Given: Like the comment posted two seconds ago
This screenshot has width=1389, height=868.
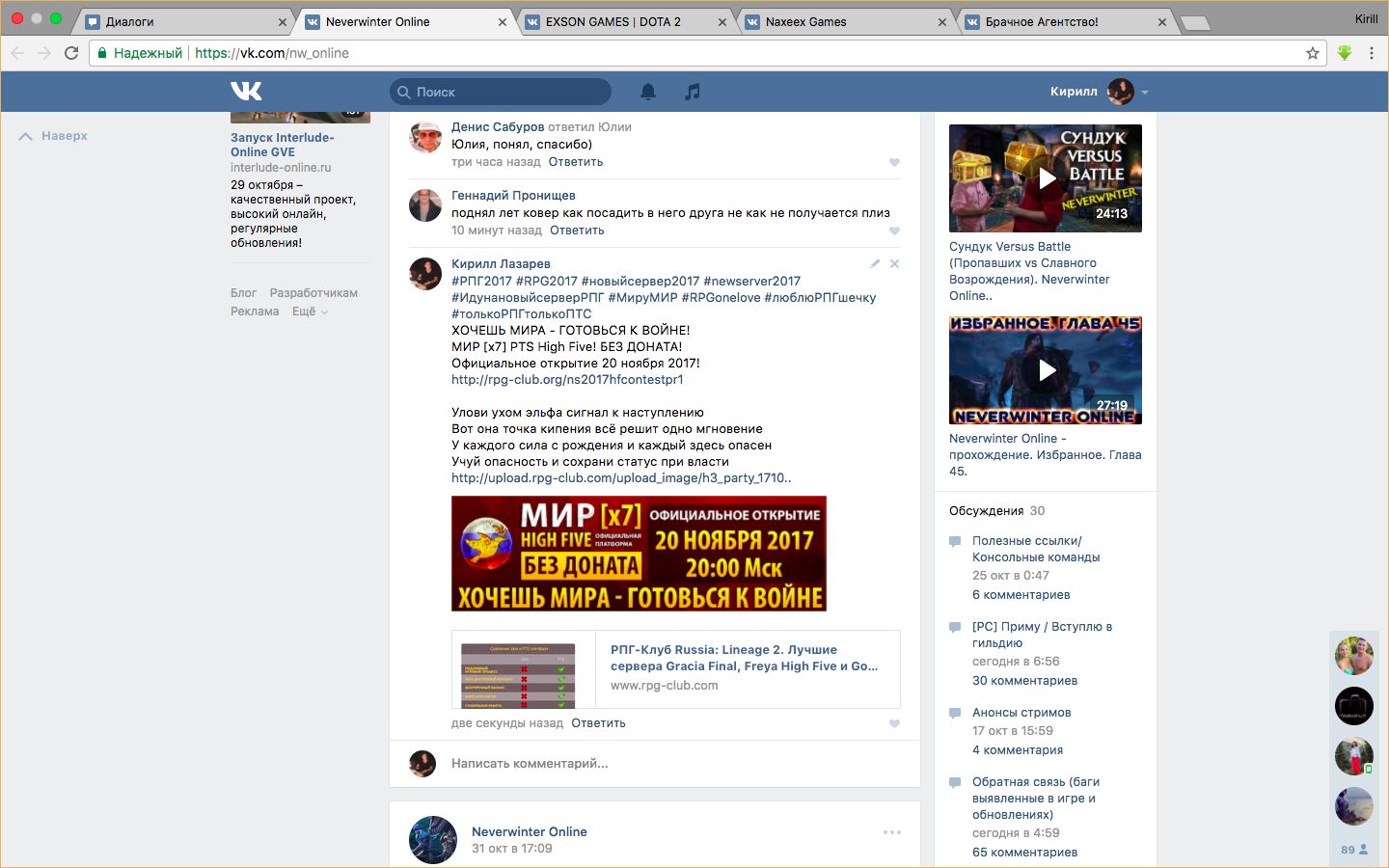Looking at the screenshot, I should (x=894, y=723).
